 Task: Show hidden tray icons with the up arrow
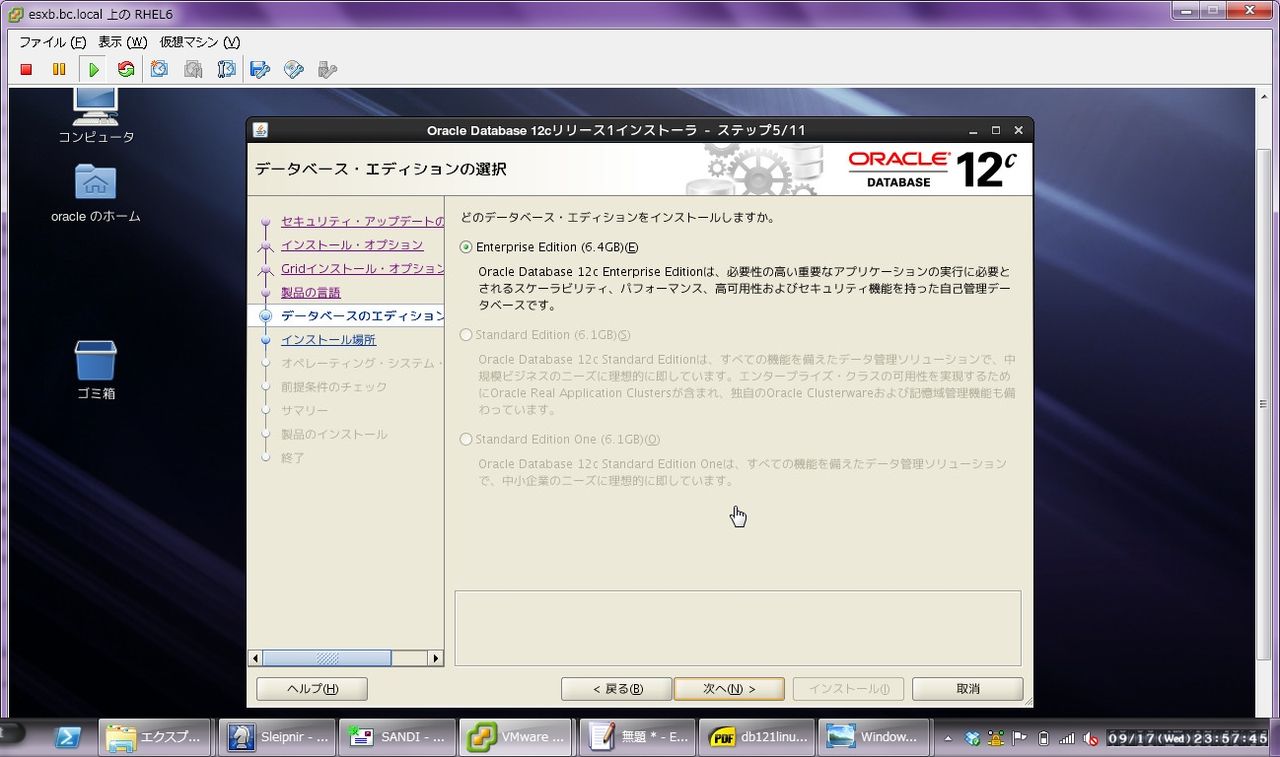tap(949, 738)
